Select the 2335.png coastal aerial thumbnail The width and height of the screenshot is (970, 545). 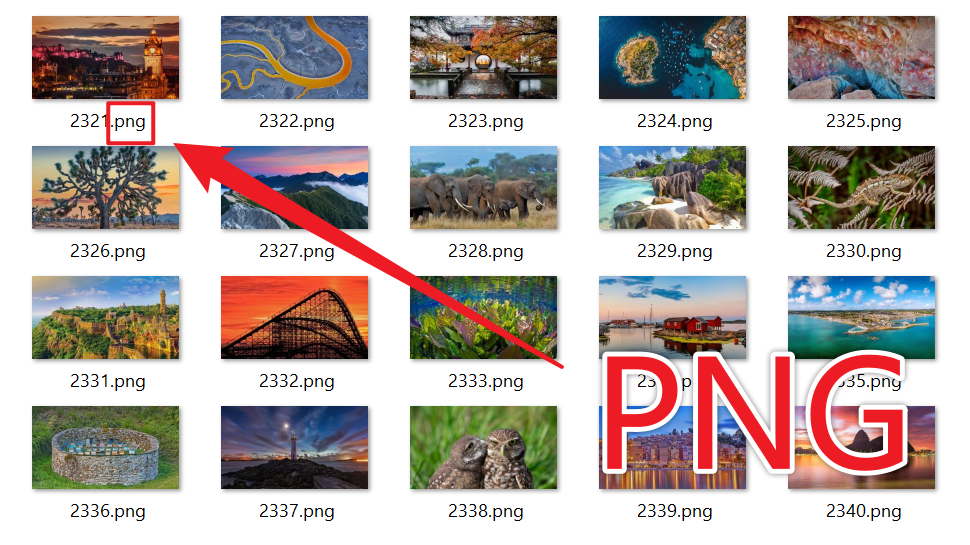[x=861, y=317]
